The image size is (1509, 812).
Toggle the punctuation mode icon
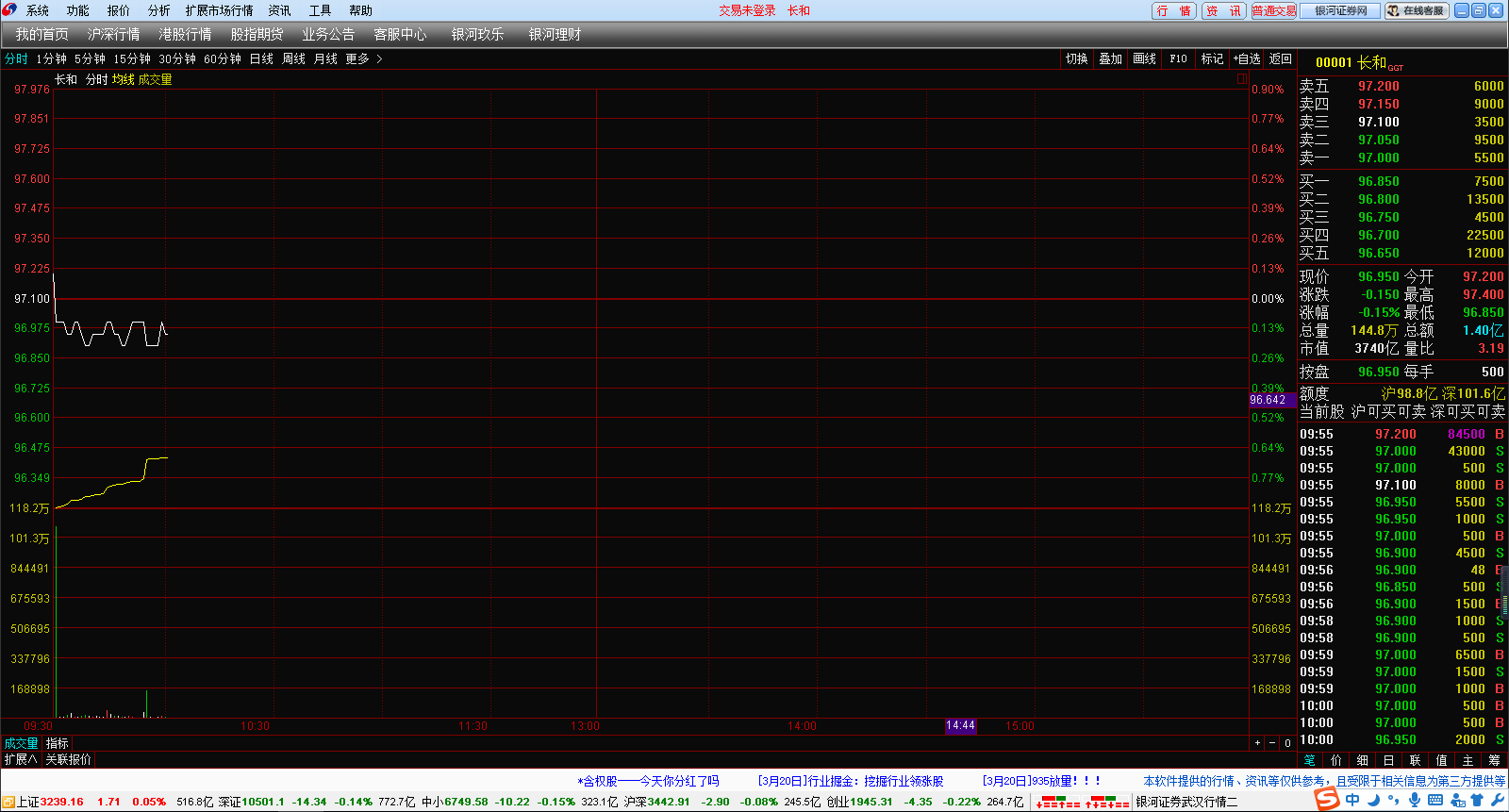1394,801
